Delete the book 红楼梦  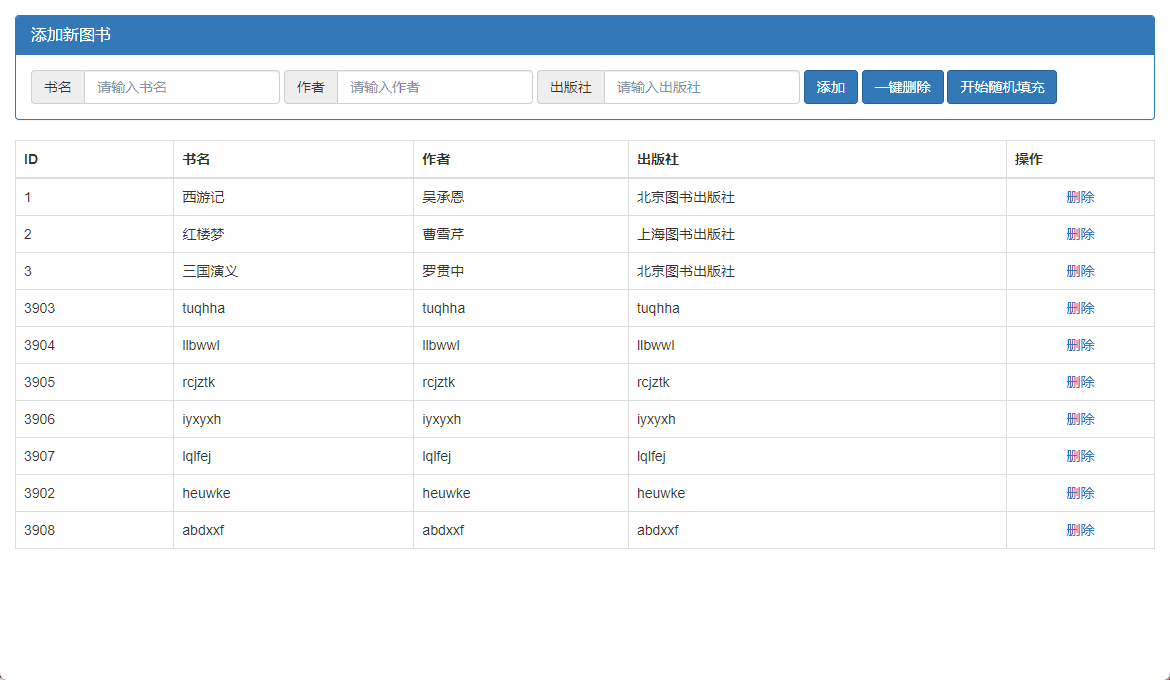(x=1080, y=234)
